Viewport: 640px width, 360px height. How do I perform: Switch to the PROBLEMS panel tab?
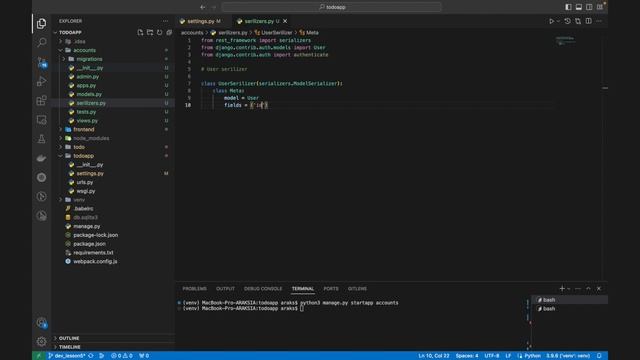click(194, 289)
